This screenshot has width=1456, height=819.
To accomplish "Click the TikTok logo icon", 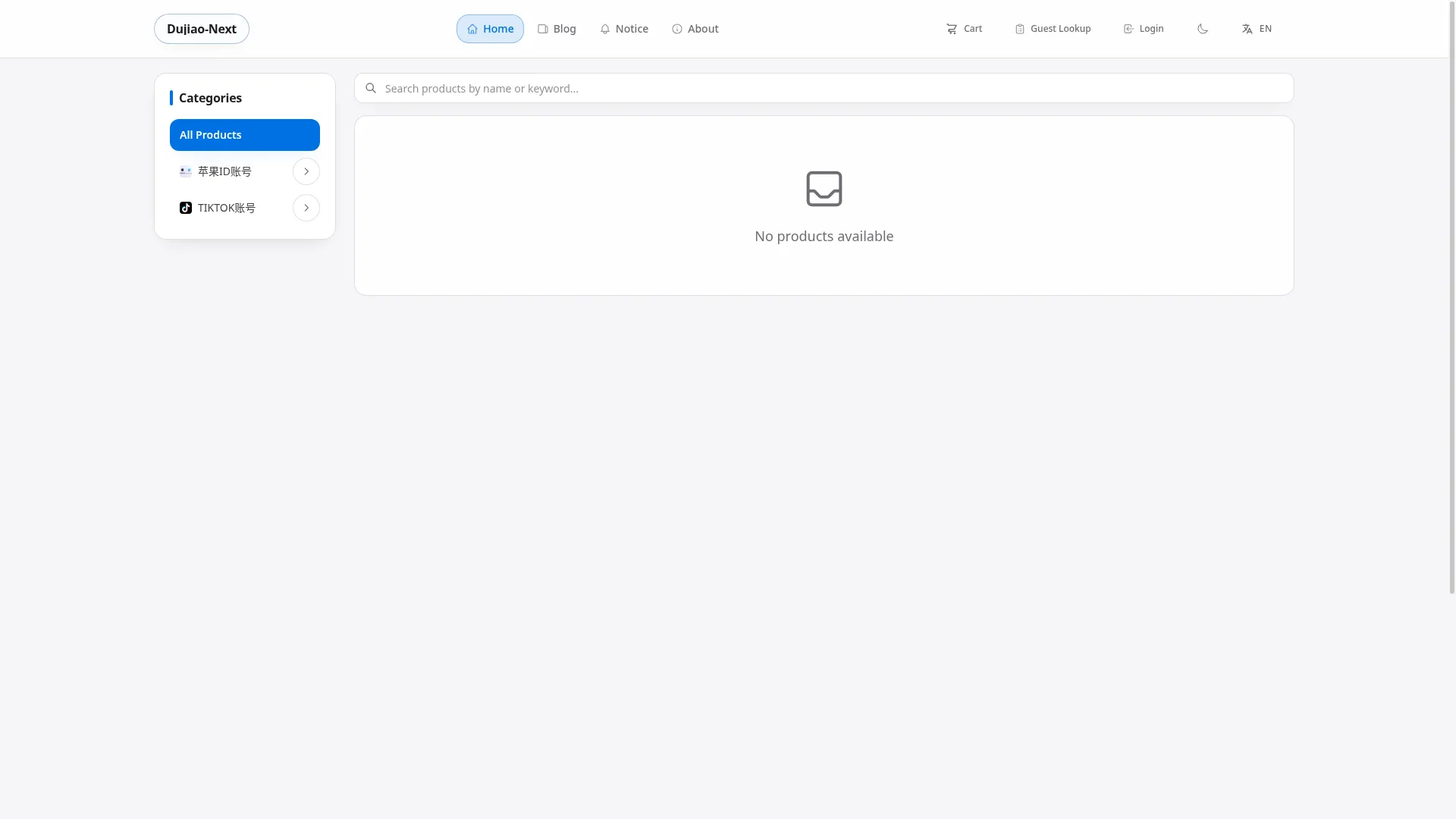I will pos(186,208).
